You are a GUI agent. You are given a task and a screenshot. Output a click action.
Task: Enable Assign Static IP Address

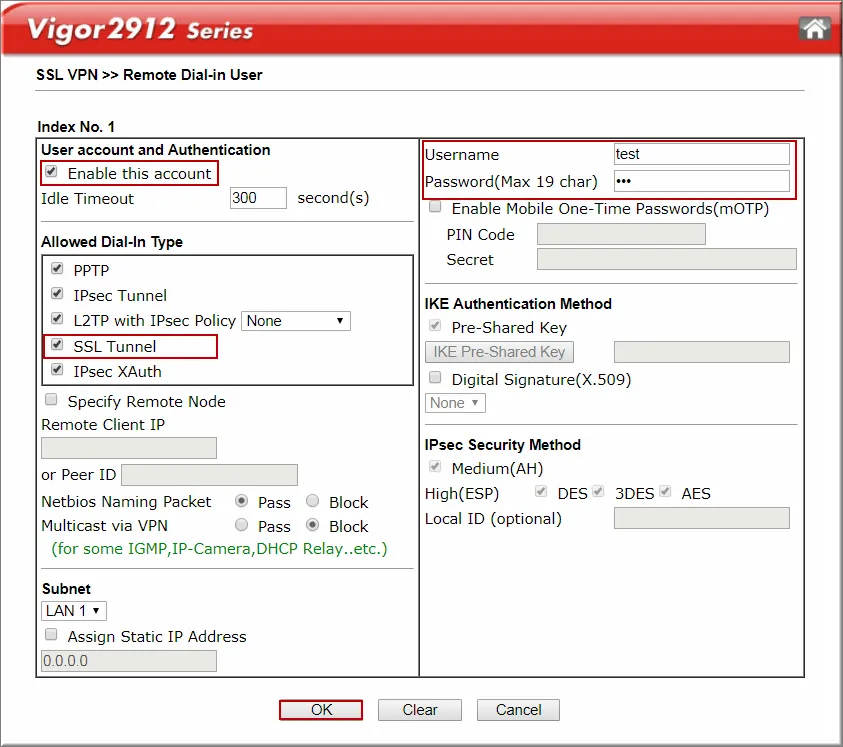50,633
